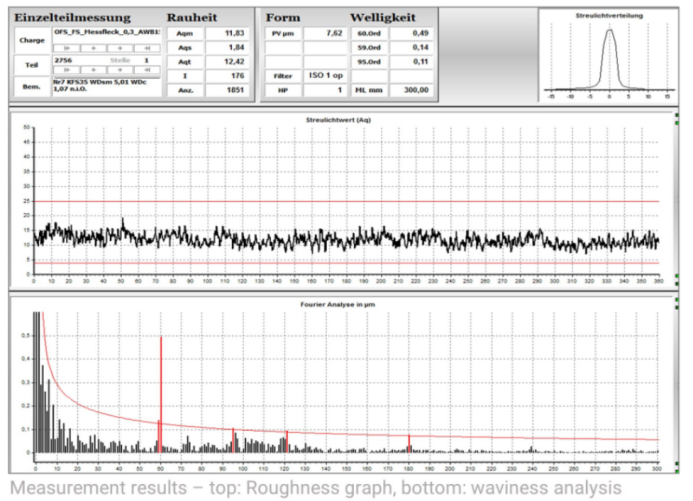Click the last-record button in Charge row
This screenshot has height=501, width=693.
145,47
